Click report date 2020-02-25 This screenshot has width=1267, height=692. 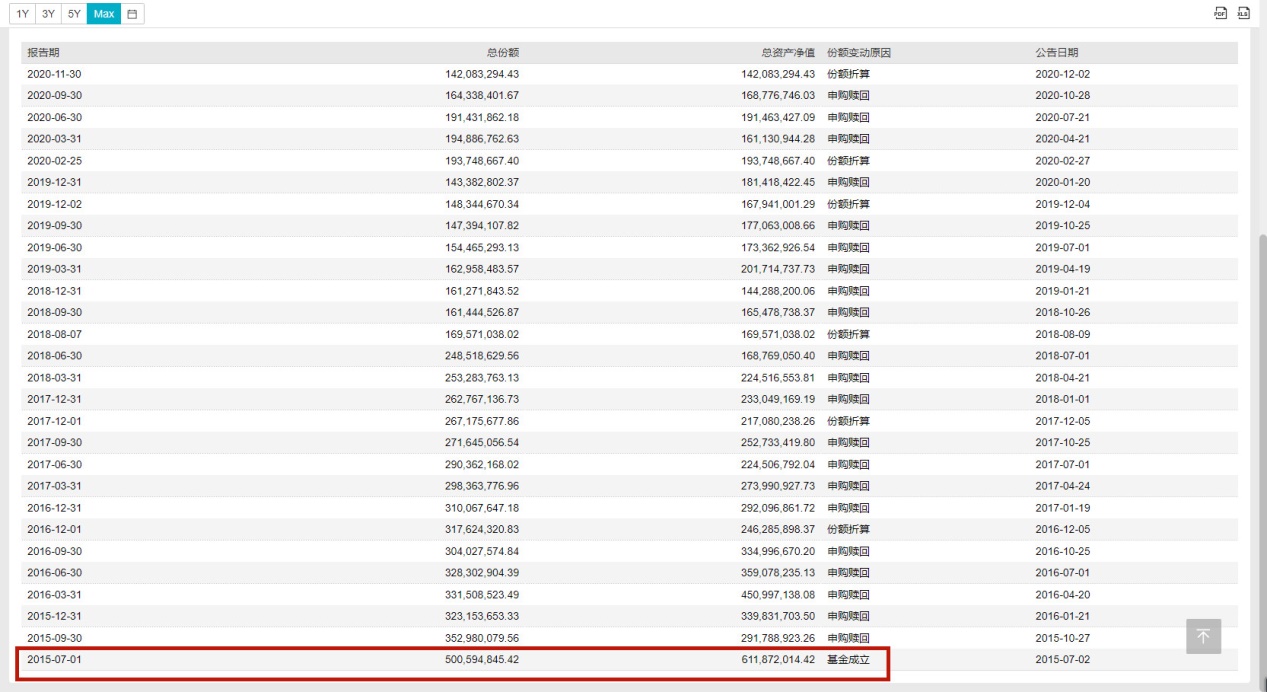tap(54, 161)
